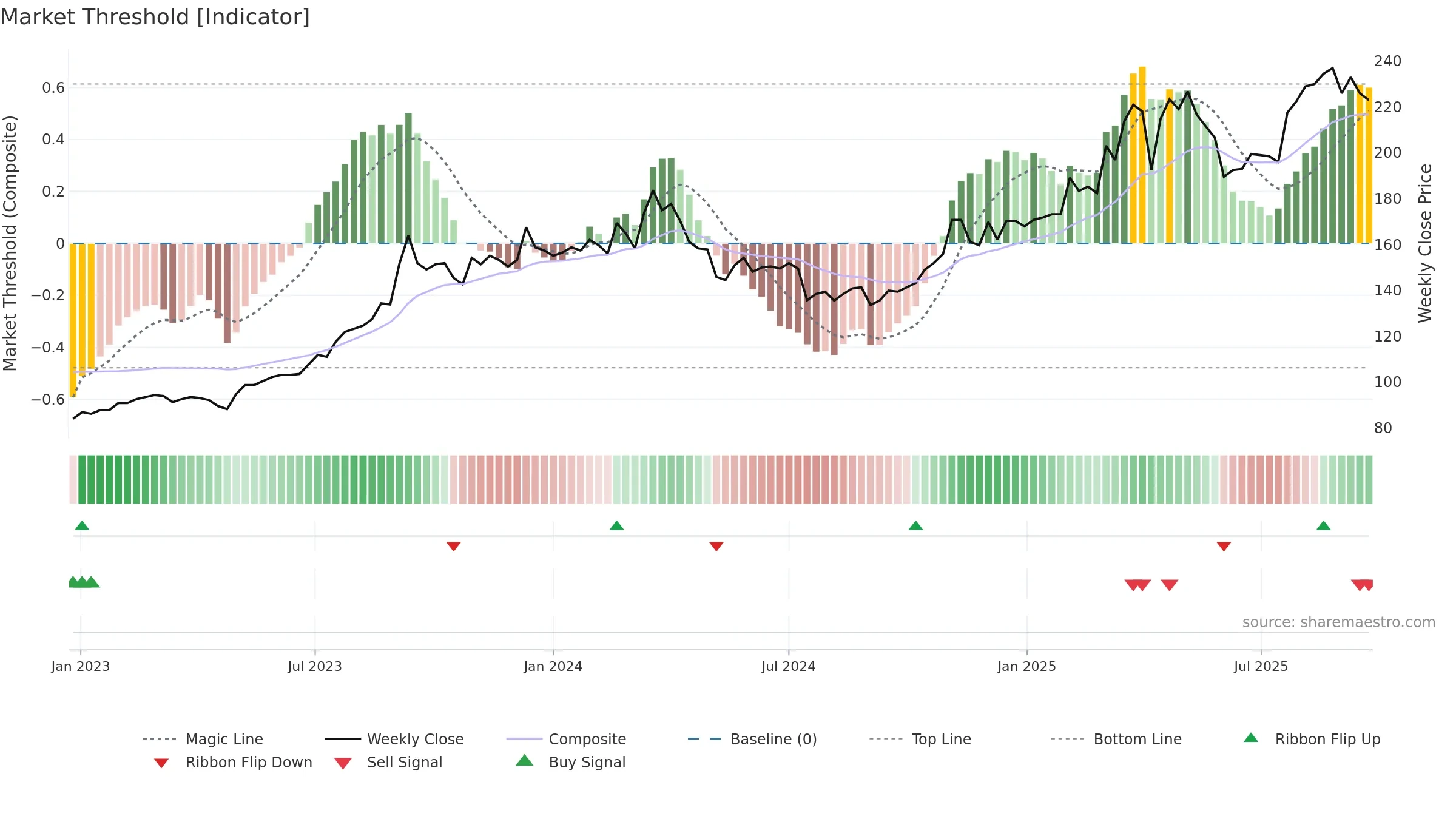Viewport: 1456px width, 819px height.
Task: Click the 80 price axis tick label
Action: (x=1383, y=428)
